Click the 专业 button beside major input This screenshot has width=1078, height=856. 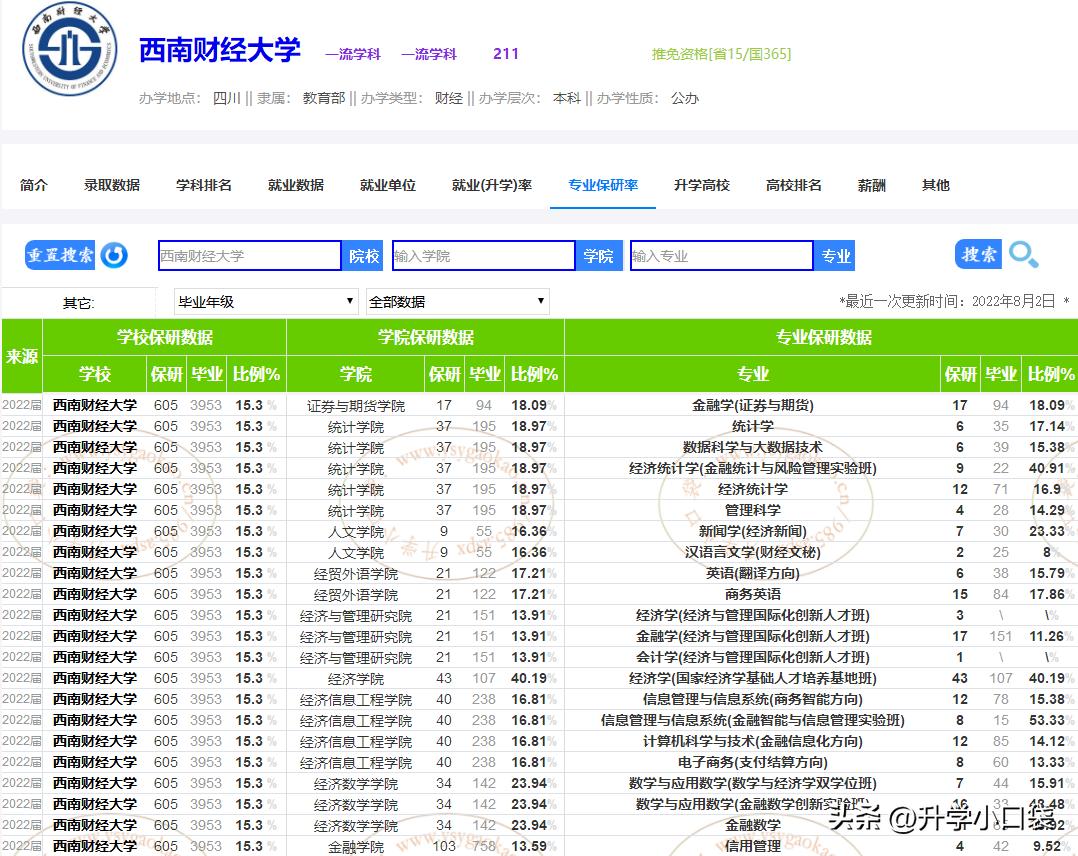pos(834,255)
